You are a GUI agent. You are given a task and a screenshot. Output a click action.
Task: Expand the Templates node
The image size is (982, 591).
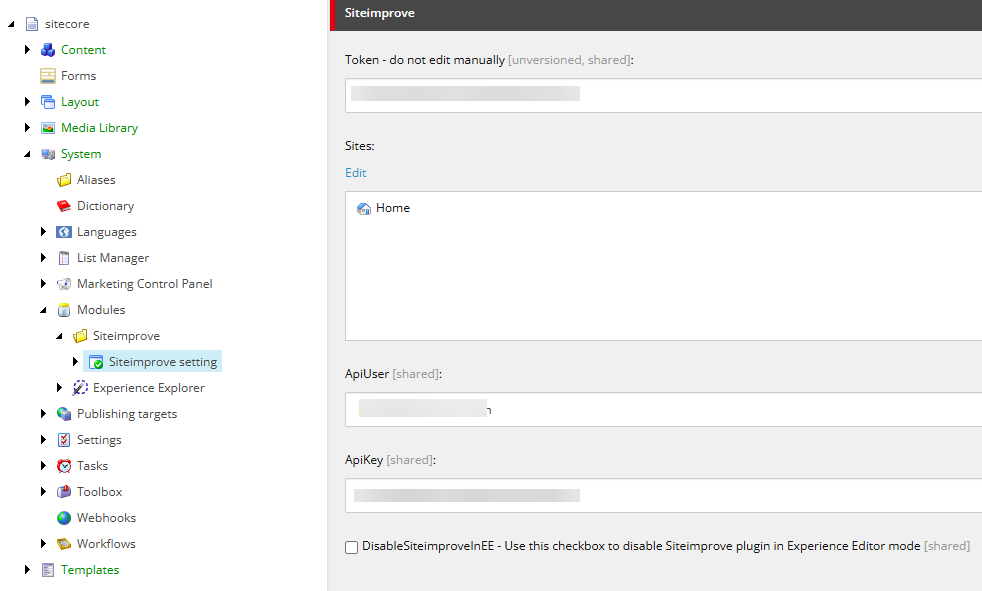click(x=27, y=570)
